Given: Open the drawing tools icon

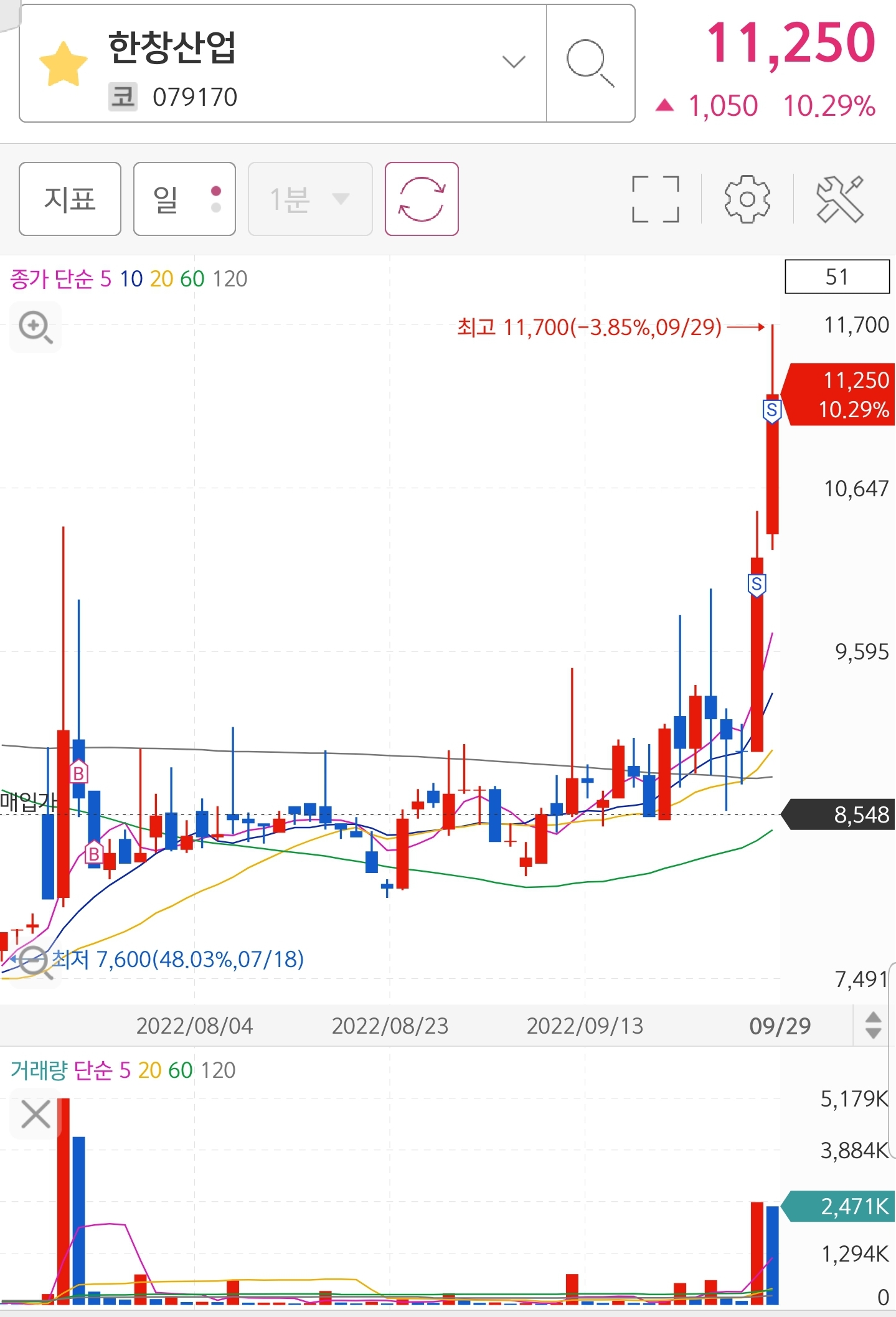Looking at the screenshot, I should [839, 199].
